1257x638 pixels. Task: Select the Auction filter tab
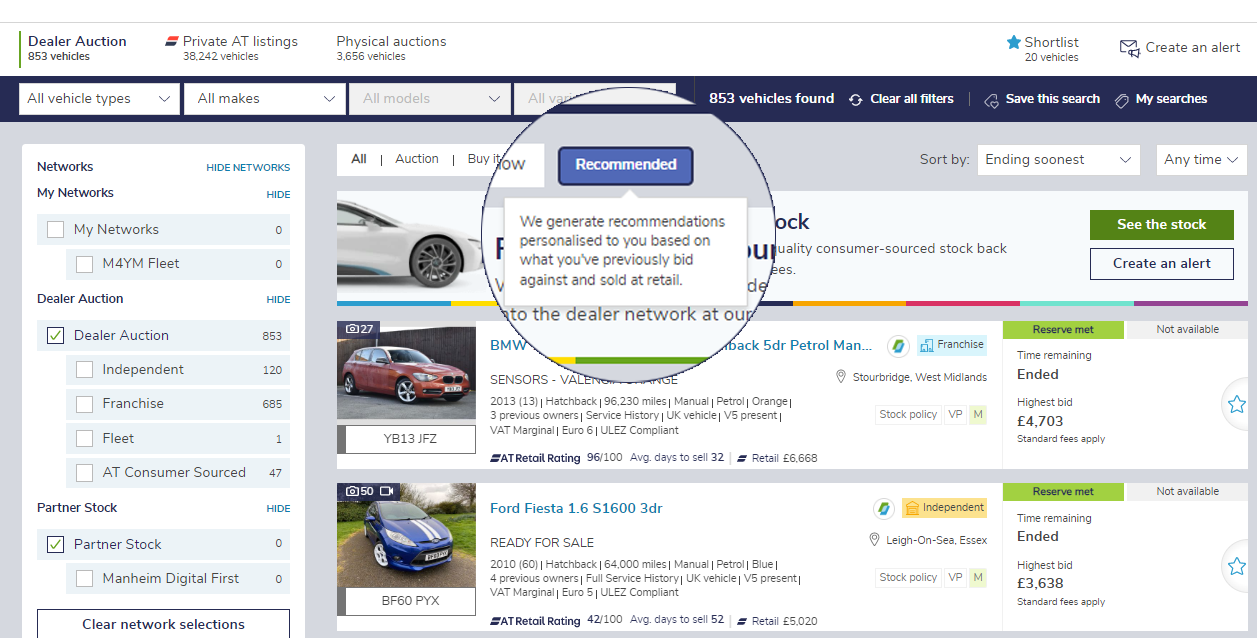[x=417, y=159]
